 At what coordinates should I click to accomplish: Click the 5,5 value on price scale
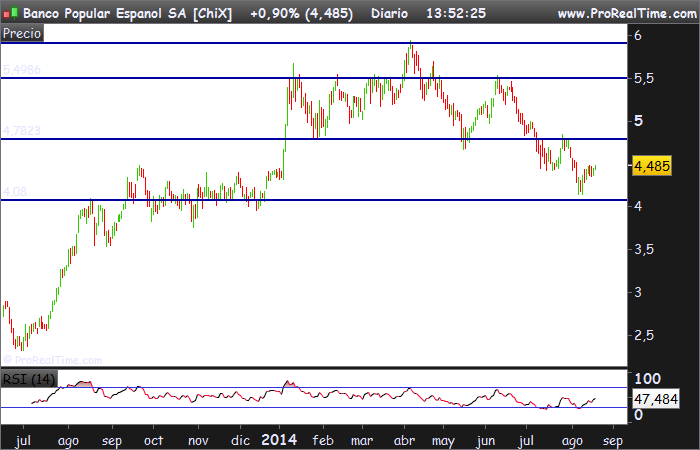(x=644, y=79)
